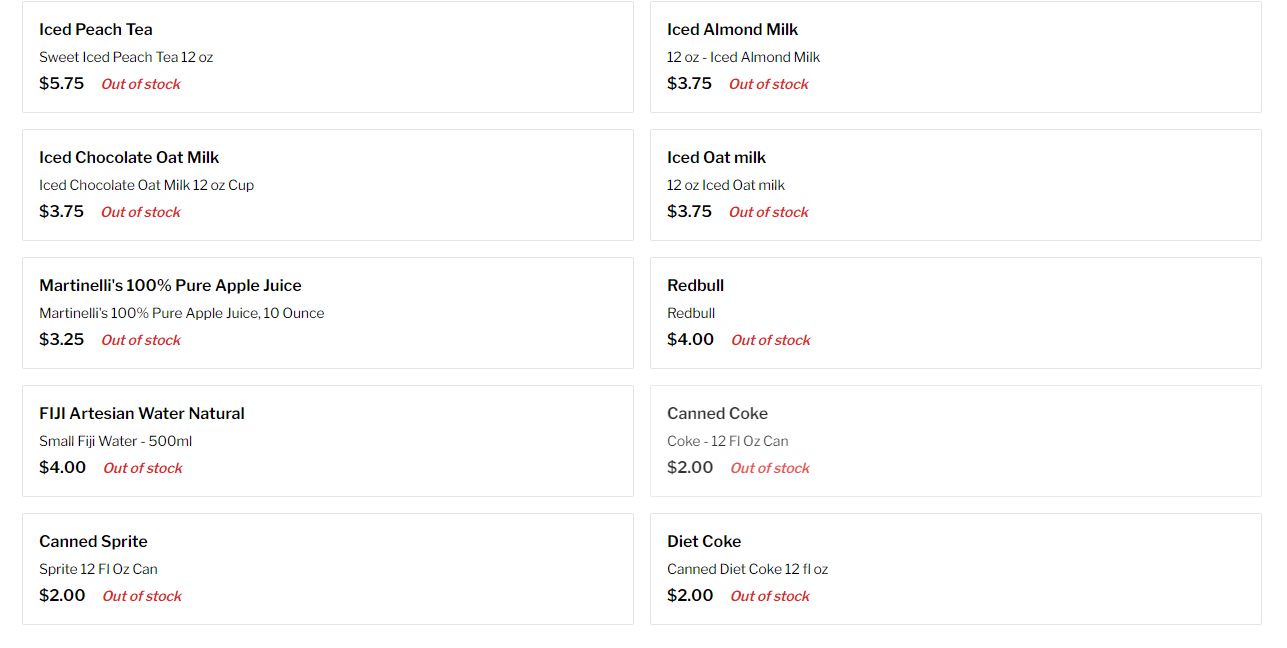Select the Redbull item heading
This screenshot has height=648, width=1287.
click(x=695, y=286)
